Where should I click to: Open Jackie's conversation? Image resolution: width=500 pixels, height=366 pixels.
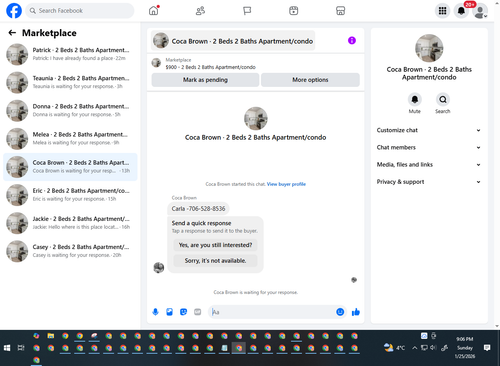pyautogui.click(x=70, y=223)
